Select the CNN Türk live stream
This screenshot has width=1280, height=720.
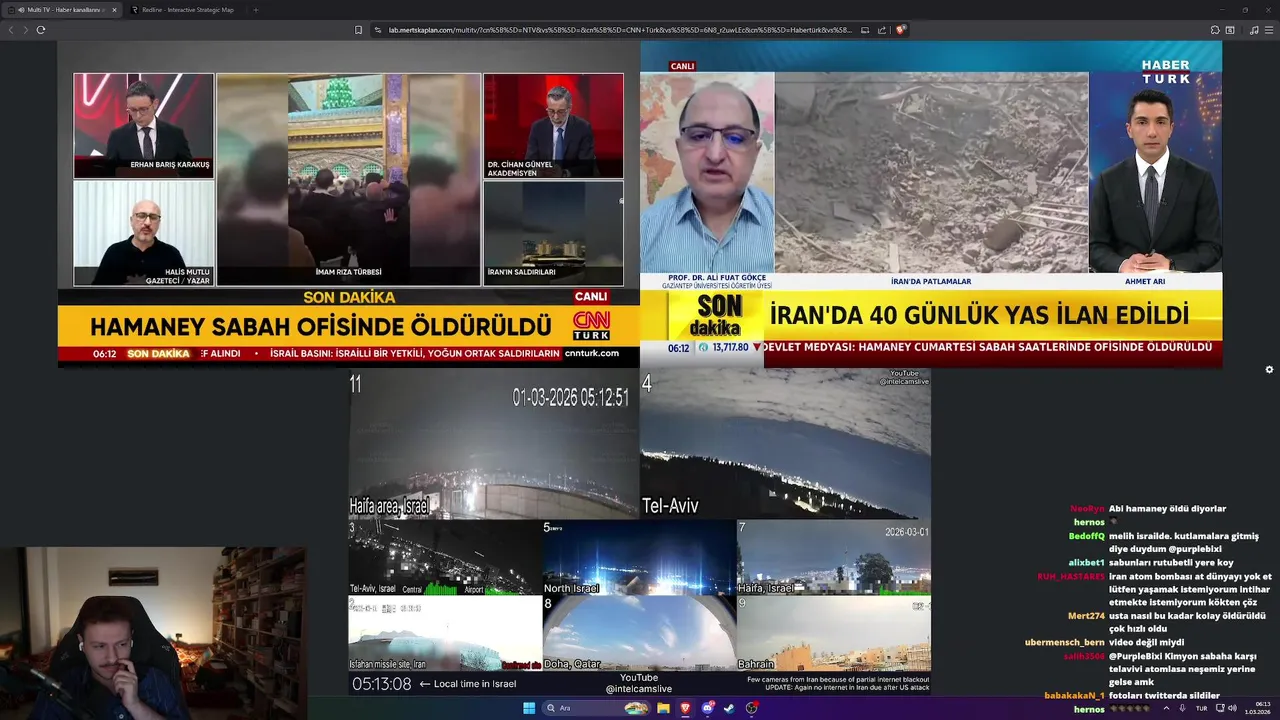click(348, 204)
